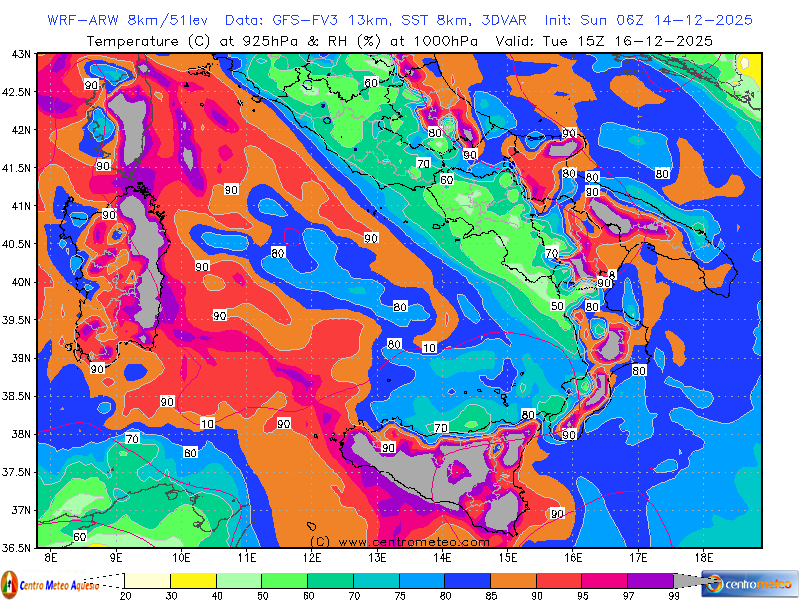Pick the dark blue 80–85 legend swatch
800x600 pixels.
tap(466, 581)
